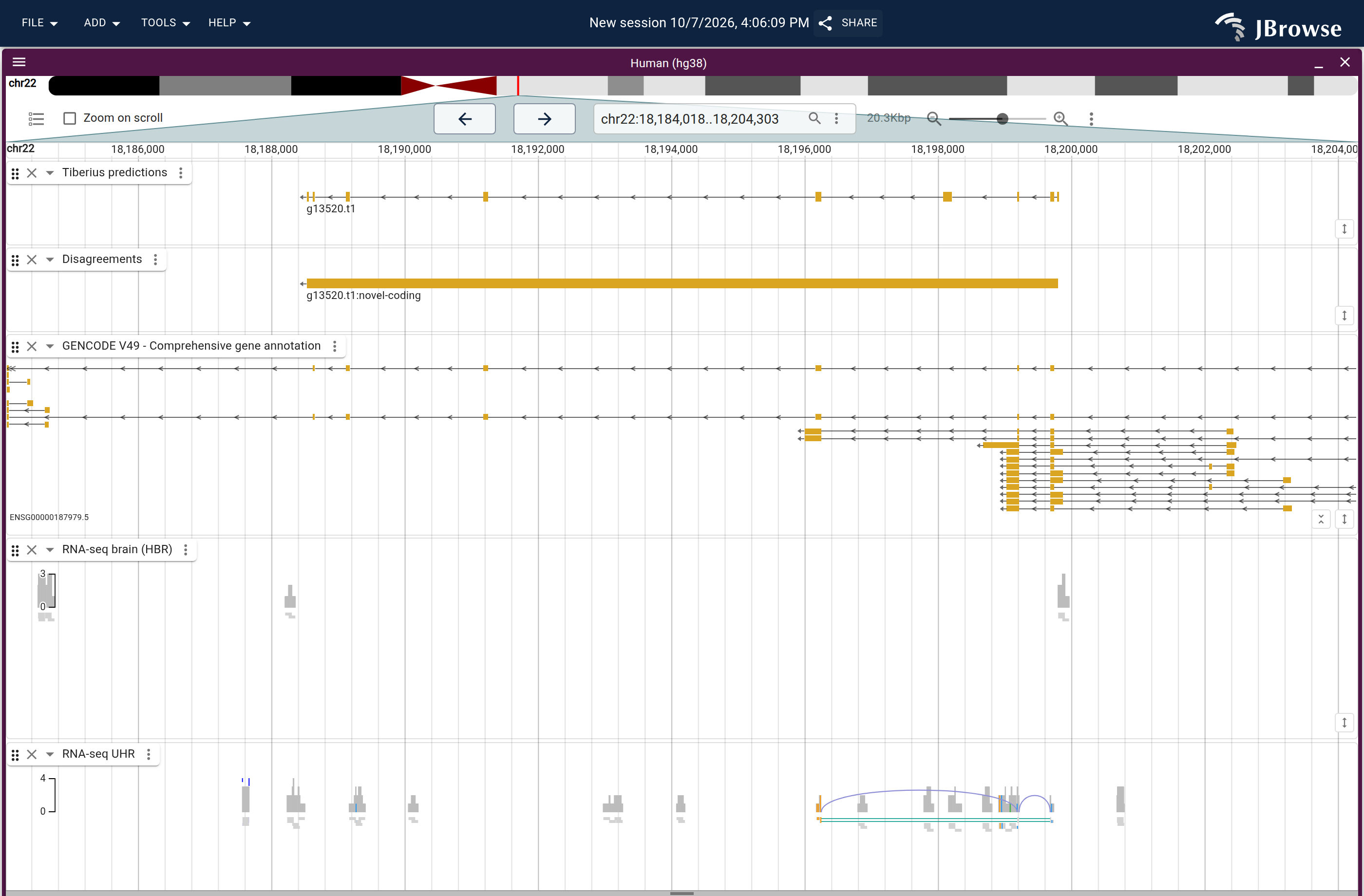This screenshot has width=1364, height=896.
Task: Collapse the RNA-seq UHR track arrow
Action: (x=50, y=754)
